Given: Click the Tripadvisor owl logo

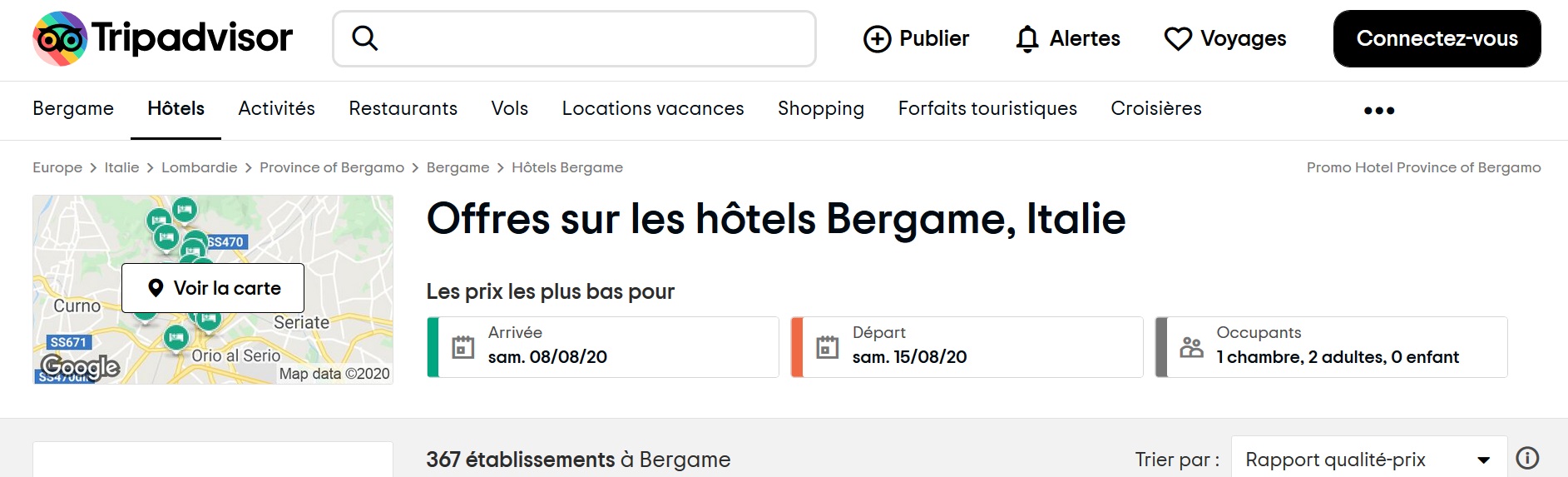Looking at the screenshot, I should [60, 38].
